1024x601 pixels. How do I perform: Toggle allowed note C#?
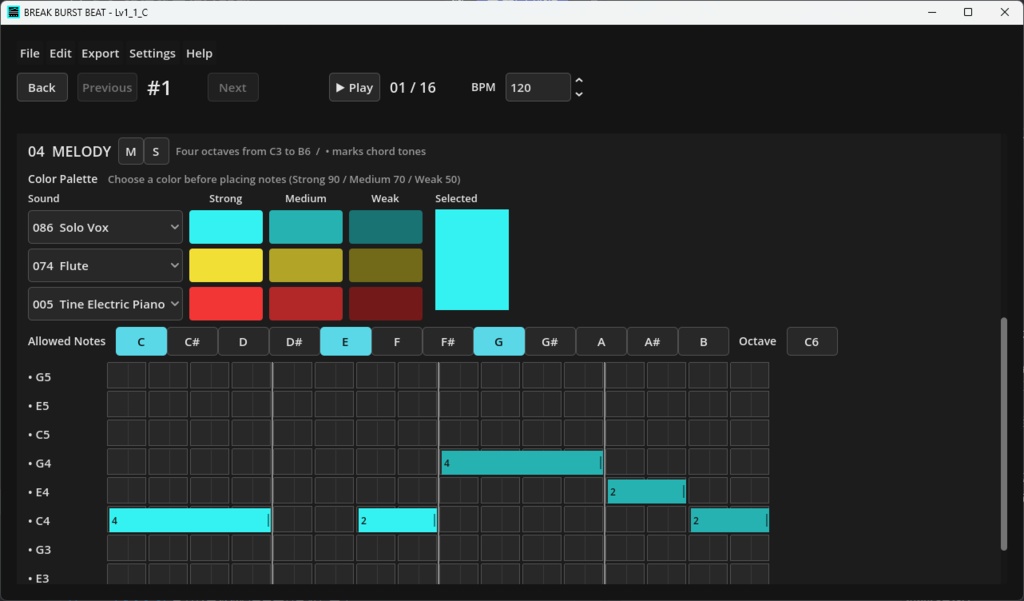coord(192,342)
